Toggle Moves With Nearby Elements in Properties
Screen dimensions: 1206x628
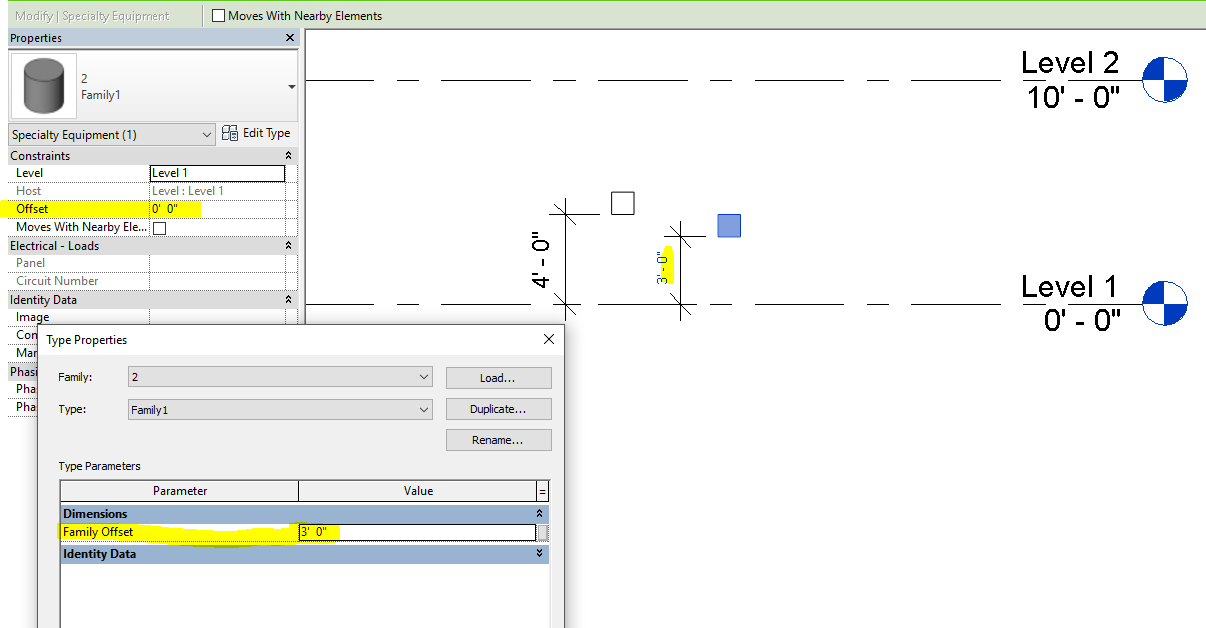click(x=158, y=227)
